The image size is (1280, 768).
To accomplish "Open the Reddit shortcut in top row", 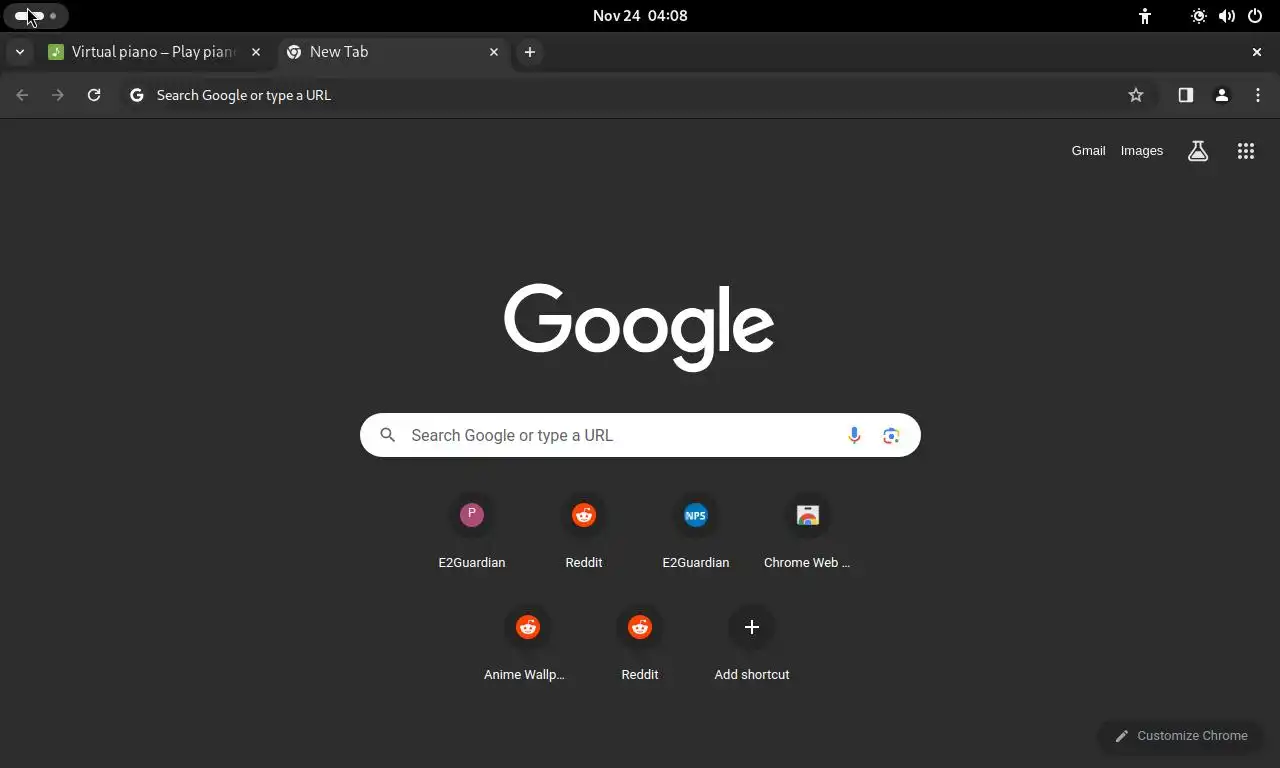I will (x=584, y=533).
